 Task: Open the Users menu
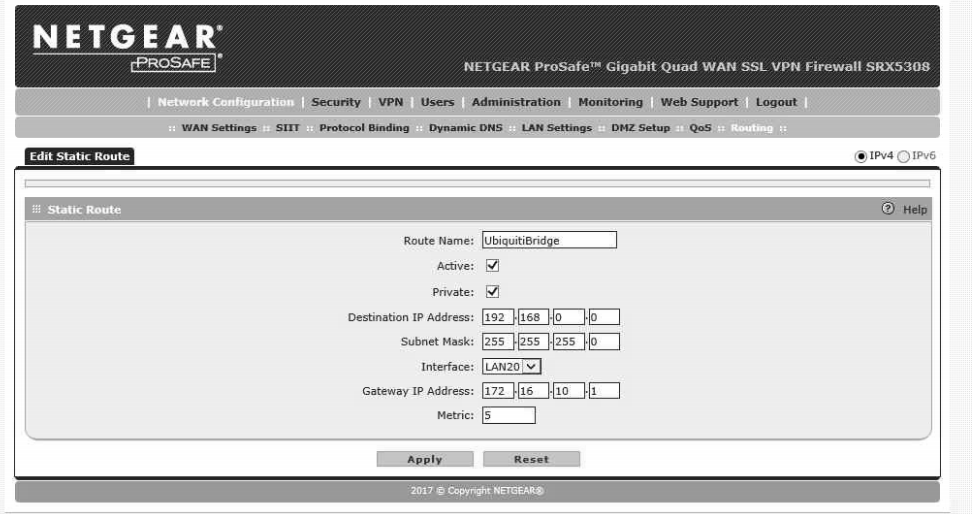point(437,102)
